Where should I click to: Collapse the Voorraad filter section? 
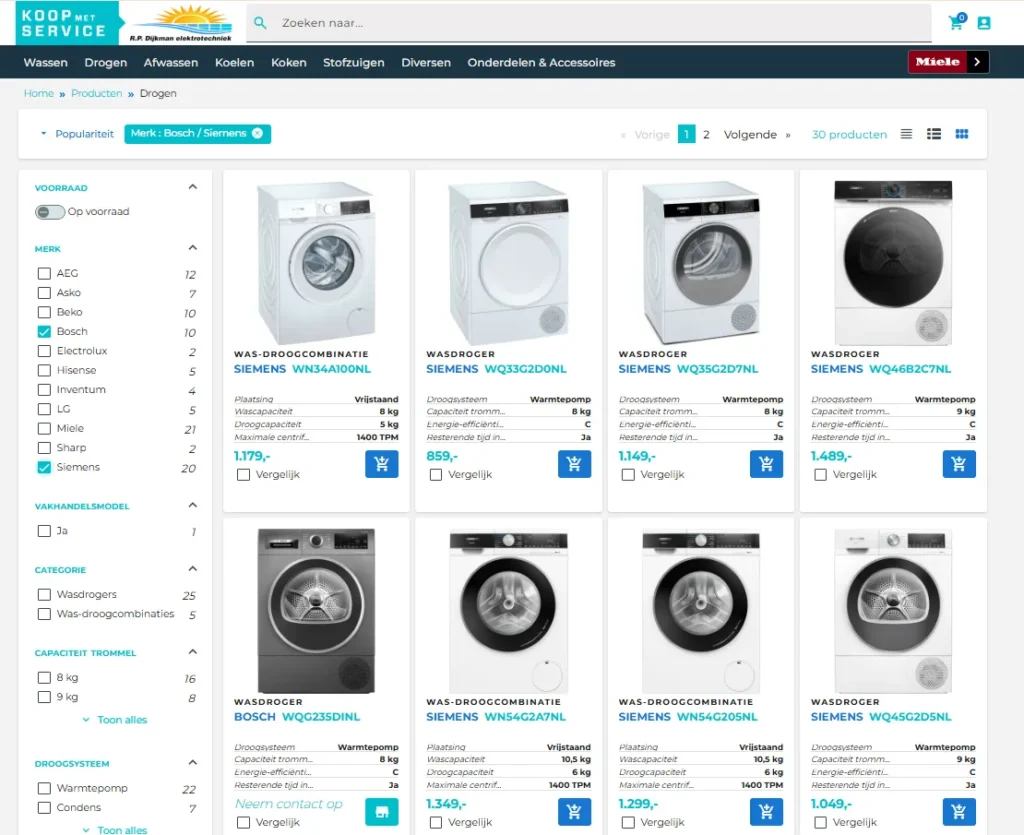coord(193,187)
